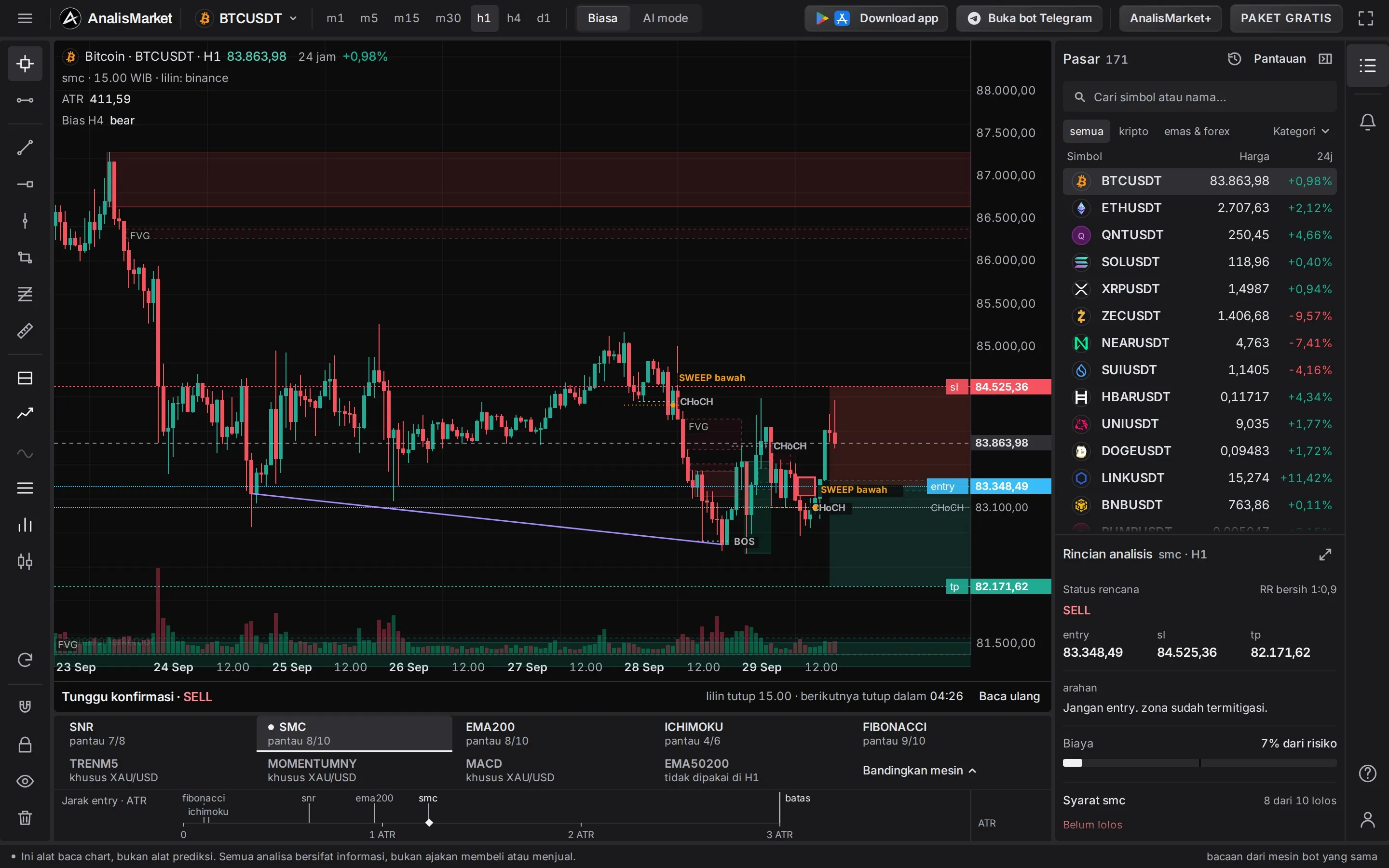Toggle lock drawings padlock icon
The height and width of the screenshot is (868, 1389).
pos(25,745)
